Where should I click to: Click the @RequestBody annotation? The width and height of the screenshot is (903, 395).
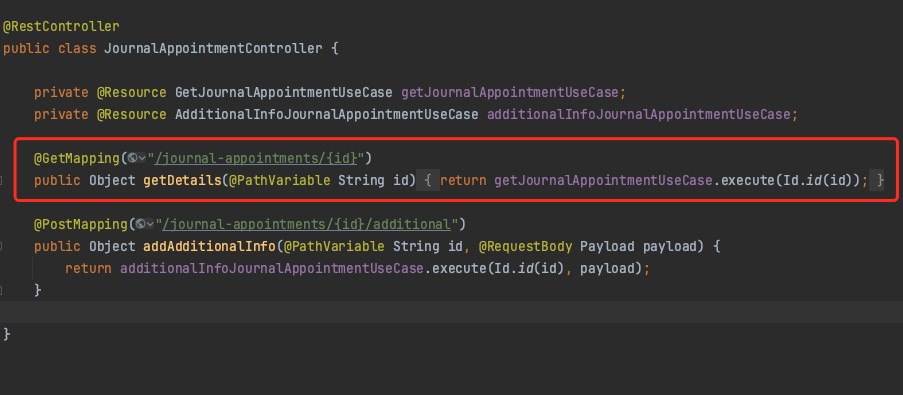[x=526, y=246]
